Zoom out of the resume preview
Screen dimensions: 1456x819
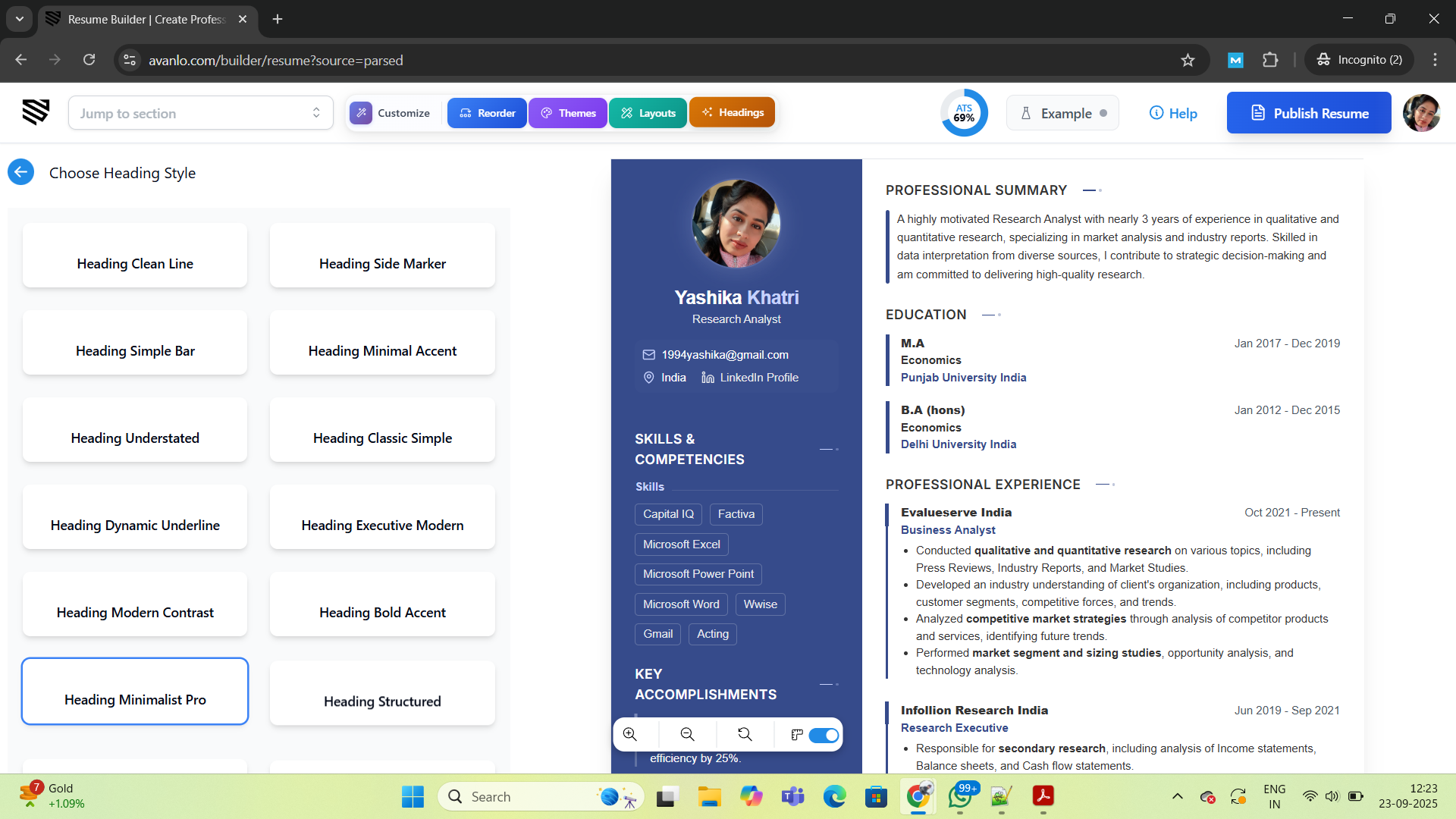click(688, 734)
